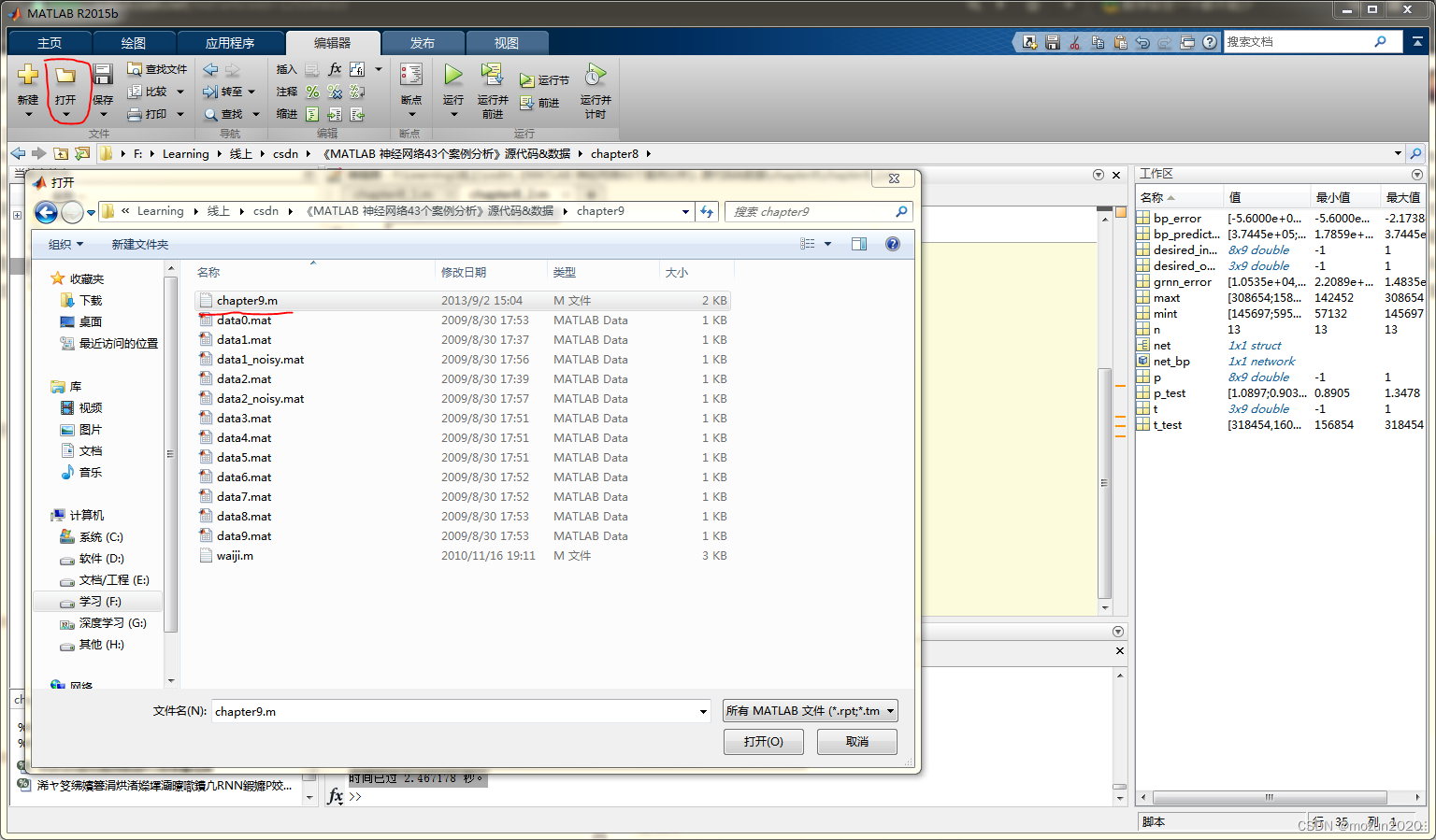Click the Compare (比较) tool
The width and height of the screenshot is (1436, 840).
tap(135, 92)
